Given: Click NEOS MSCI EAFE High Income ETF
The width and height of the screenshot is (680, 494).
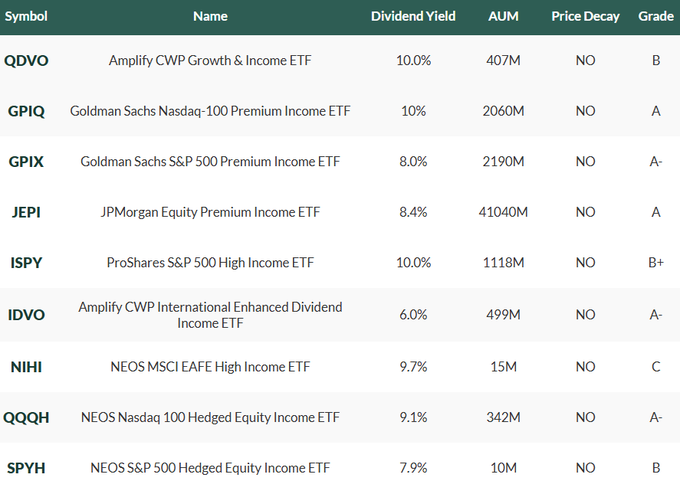Looking at the screenshot, I should pyautogui.click(x=210, y=367).
